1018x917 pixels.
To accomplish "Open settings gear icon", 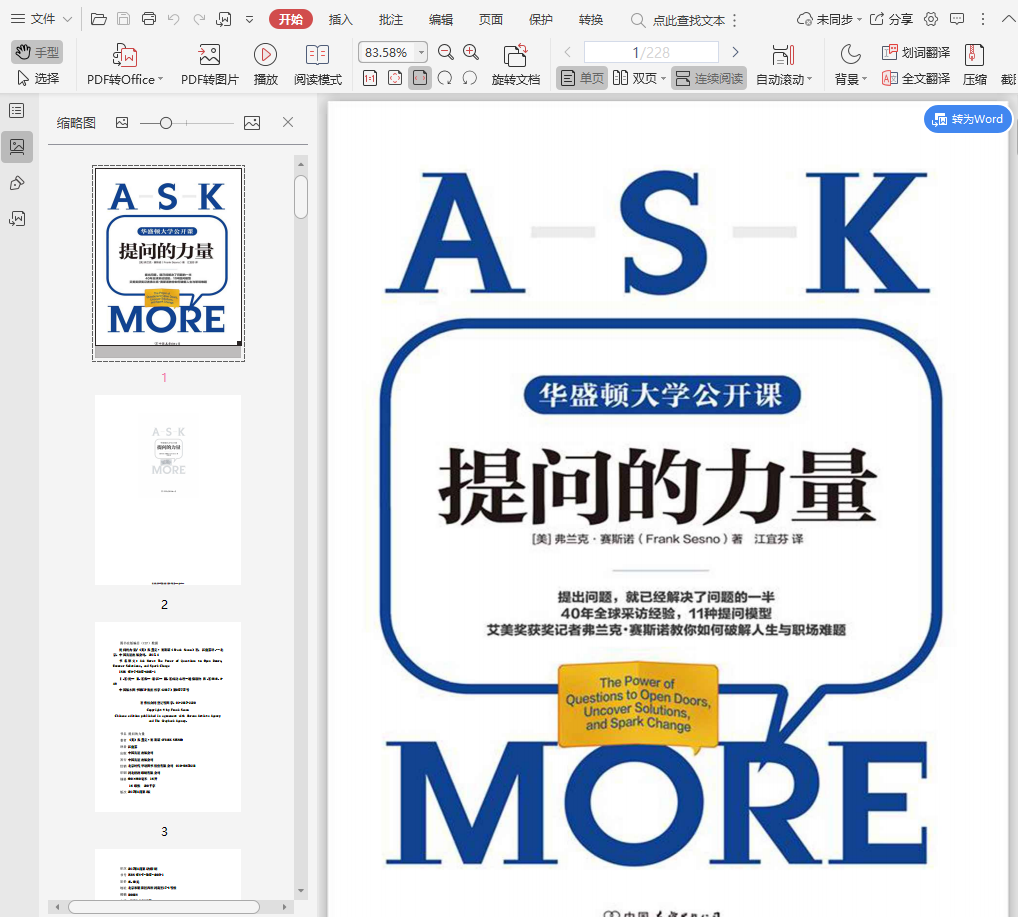I will 931,19.
